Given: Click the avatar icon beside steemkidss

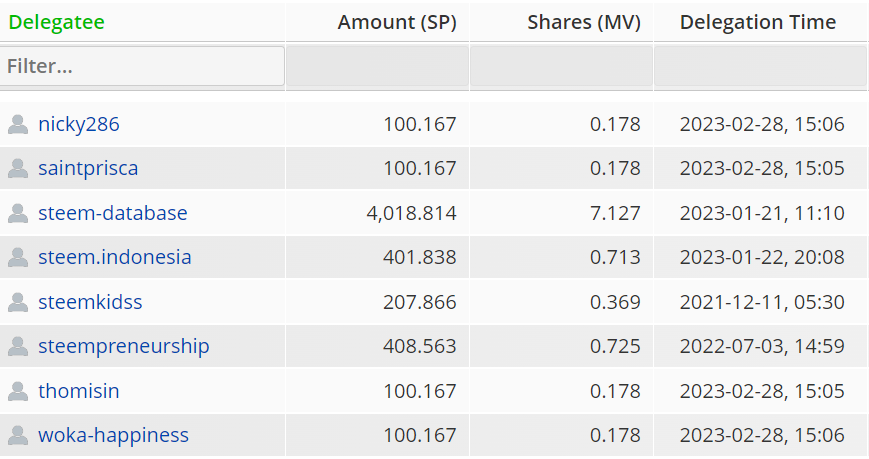Looking at the screenshot, I should (18, 302).
